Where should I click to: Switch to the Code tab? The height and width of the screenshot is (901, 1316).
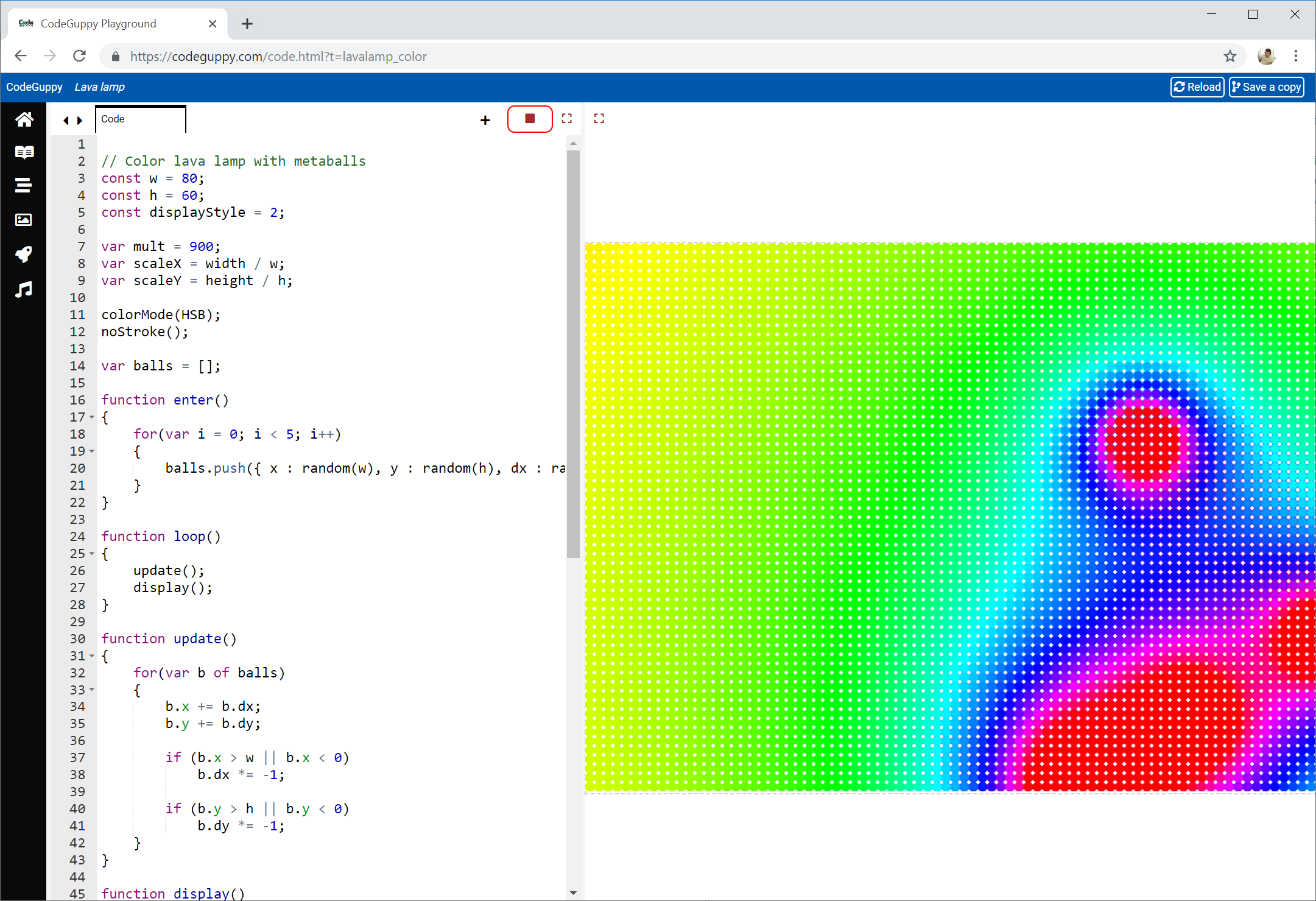pos(113,119)
